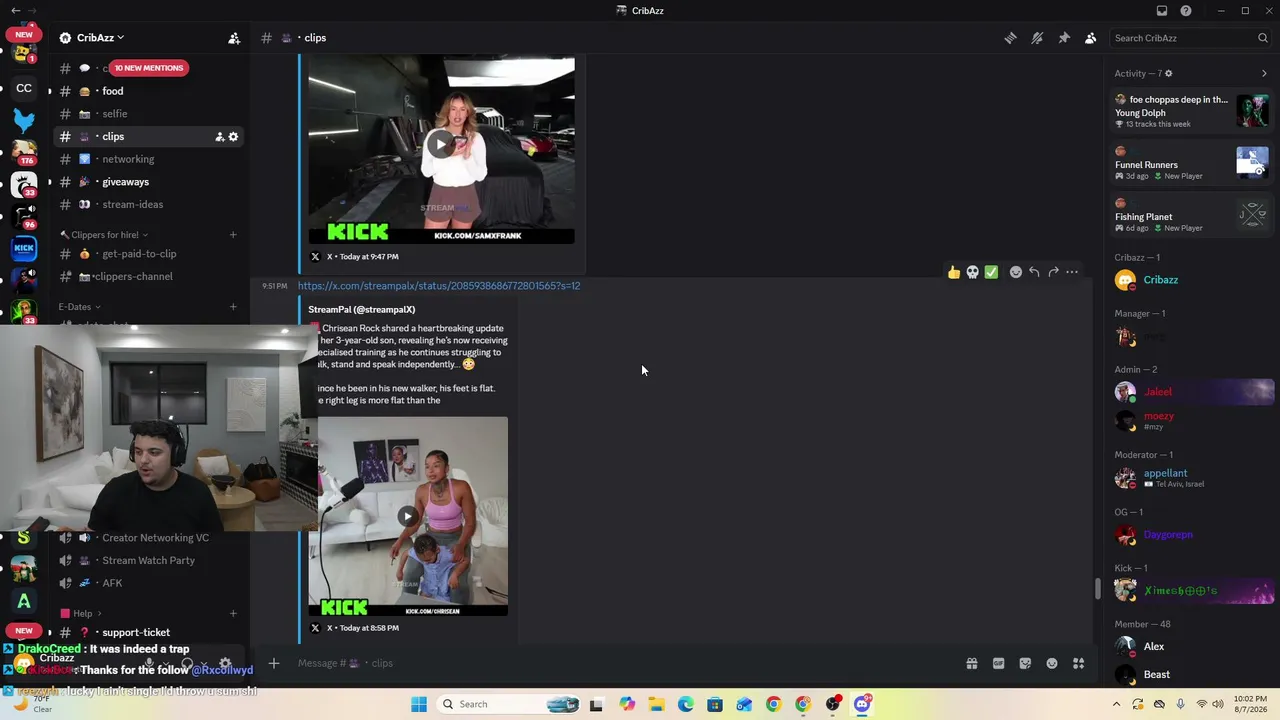Viewport: 1280px width, 720px height.
Task: Open the sticker picker
Action: tap(1025, 663)
